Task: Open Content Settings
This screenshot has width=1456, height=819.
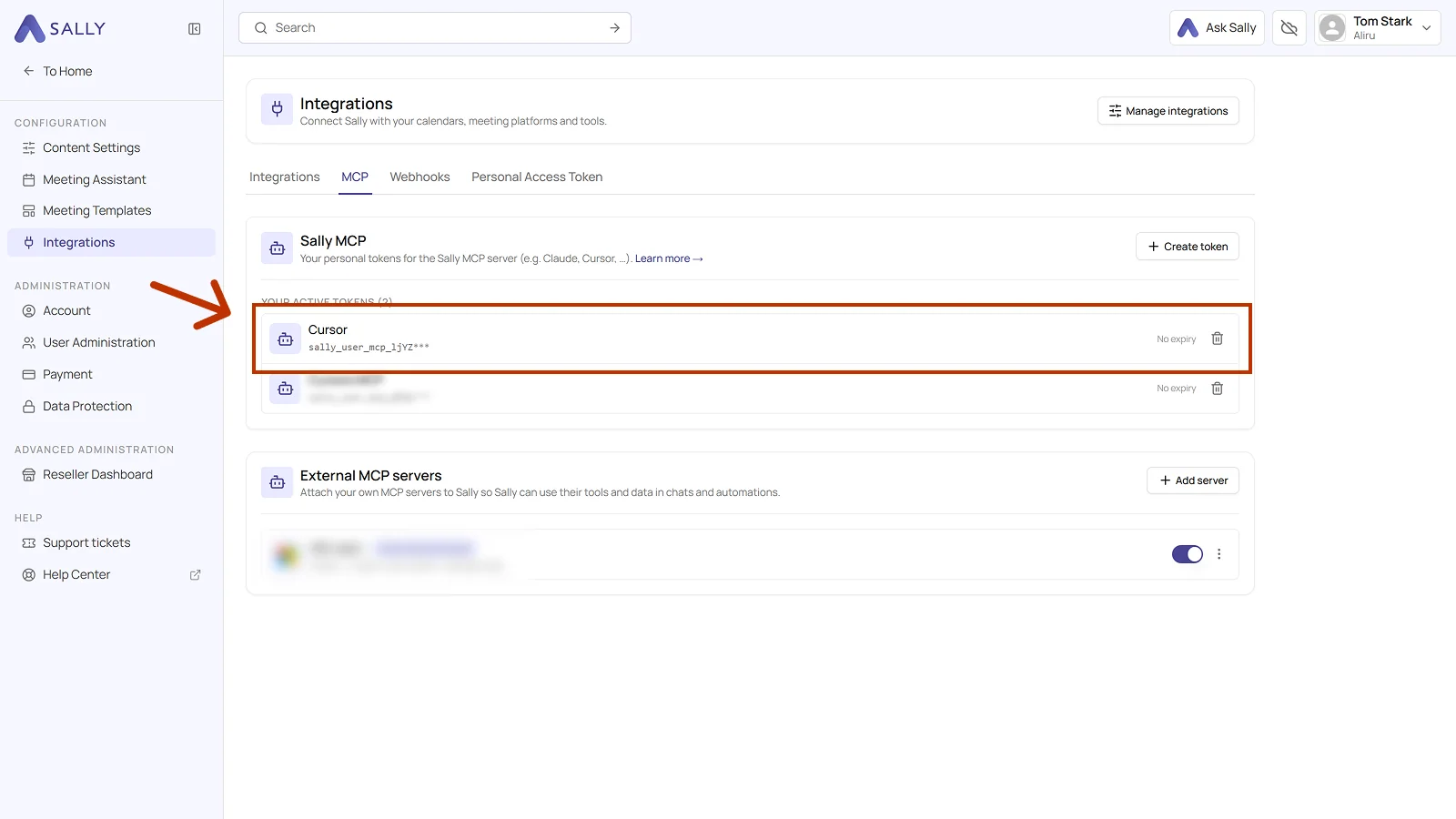Action: click(111, 147)
